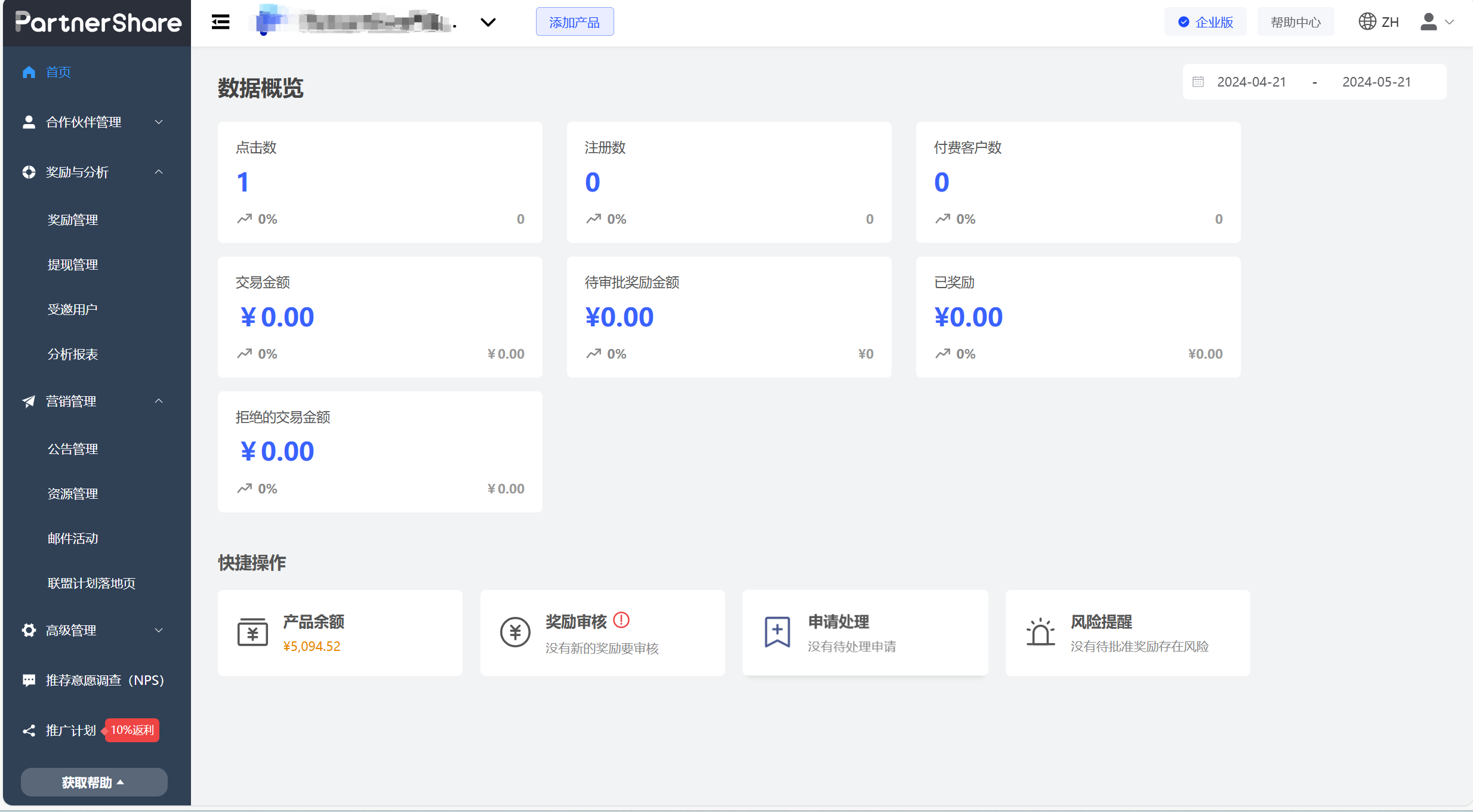Open the product selector dropdown arrow
The image size is (1473, 812).
coord(488,23)
